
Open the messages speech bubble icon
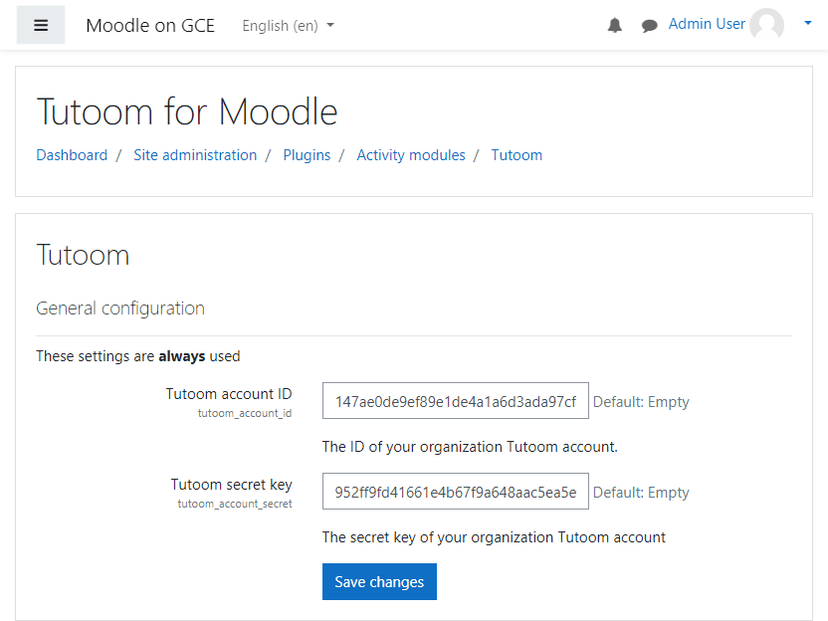pyautogui.click(x=649, y=25)
